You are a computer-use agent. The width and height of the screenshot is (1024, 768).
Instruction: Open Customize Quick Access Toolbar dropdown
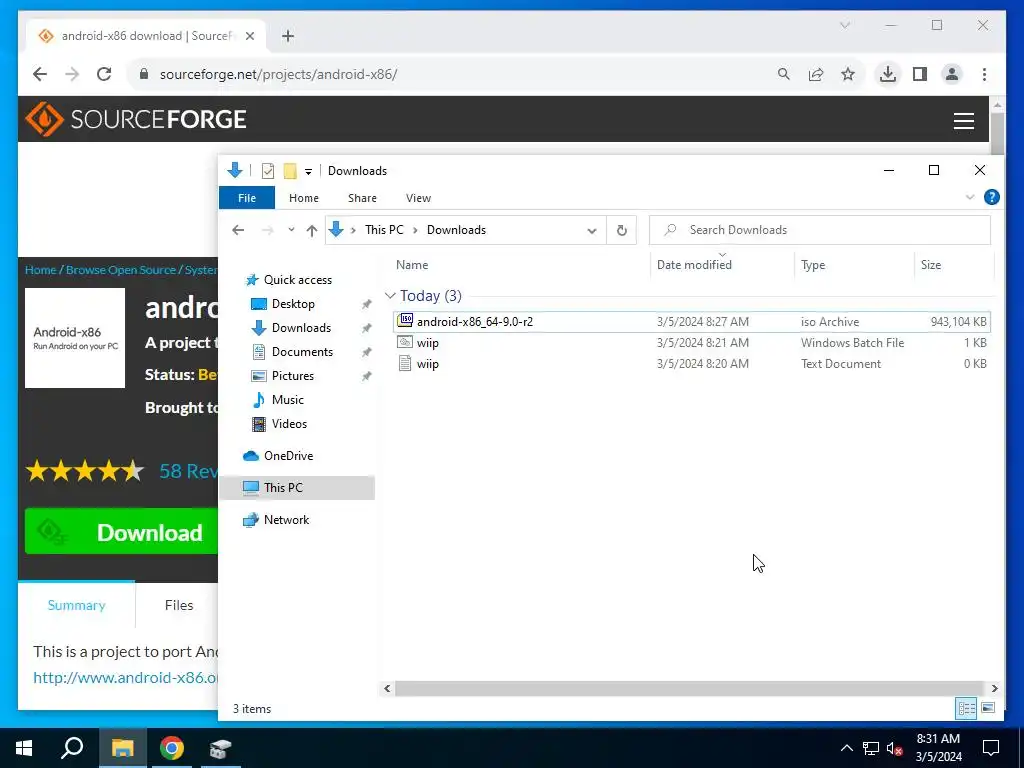point(308,171)
